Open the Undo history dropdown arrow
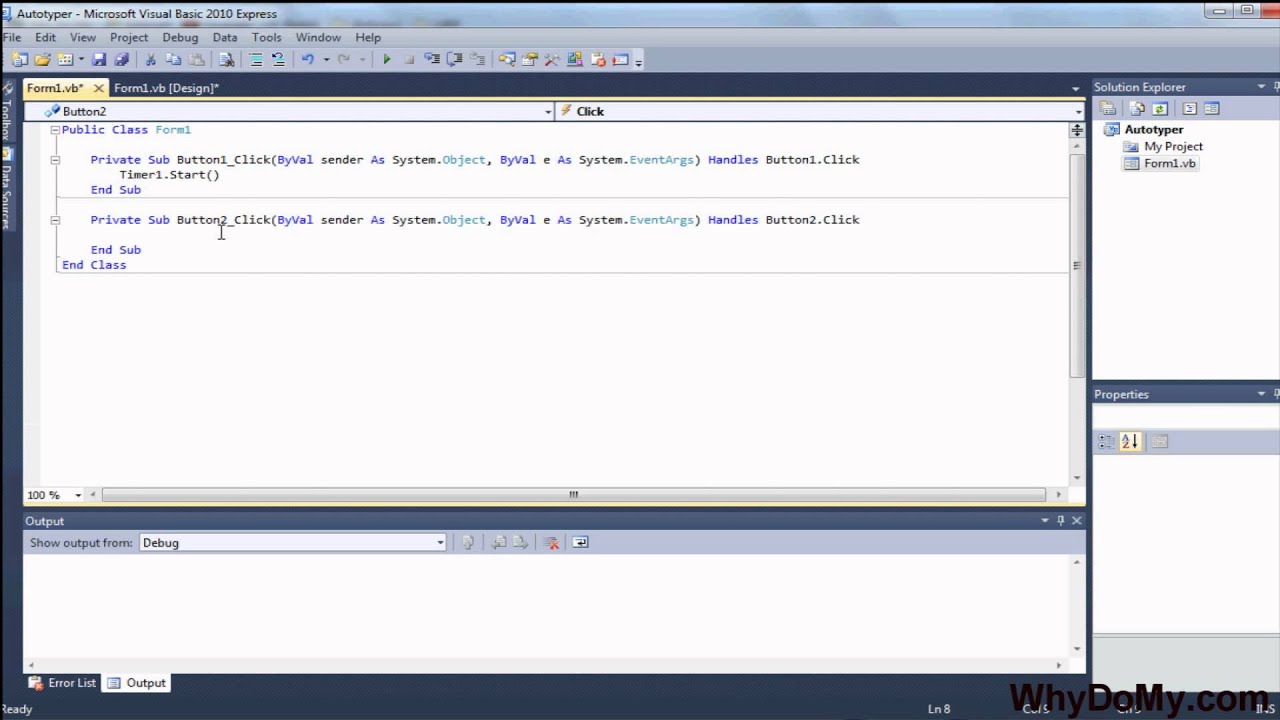Image resolution: width=1280 pixels, height=720 pixels. click(x=326, y=60)
